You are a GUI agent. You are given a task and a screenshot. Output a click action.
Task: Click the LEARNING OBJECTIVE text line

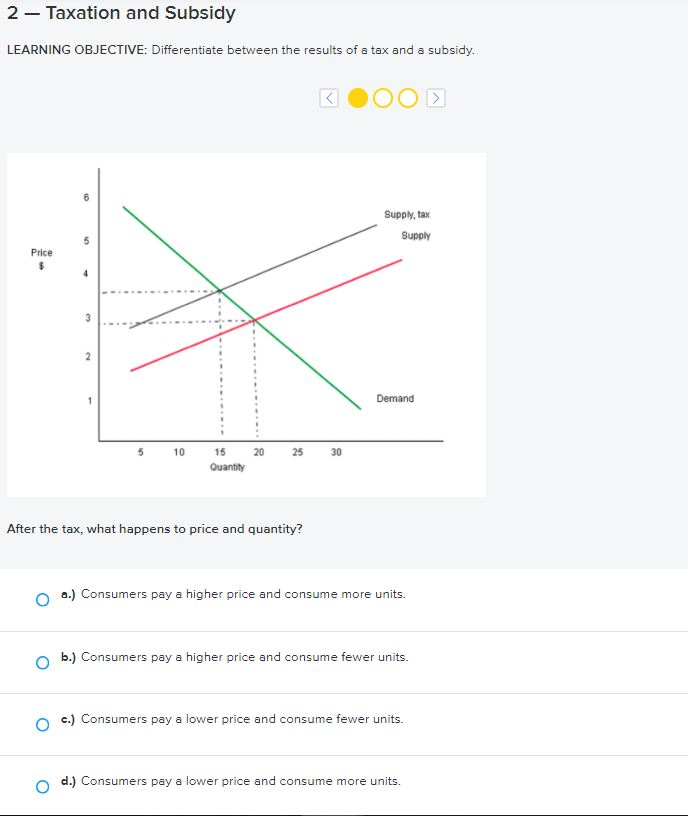pos(240,50)
